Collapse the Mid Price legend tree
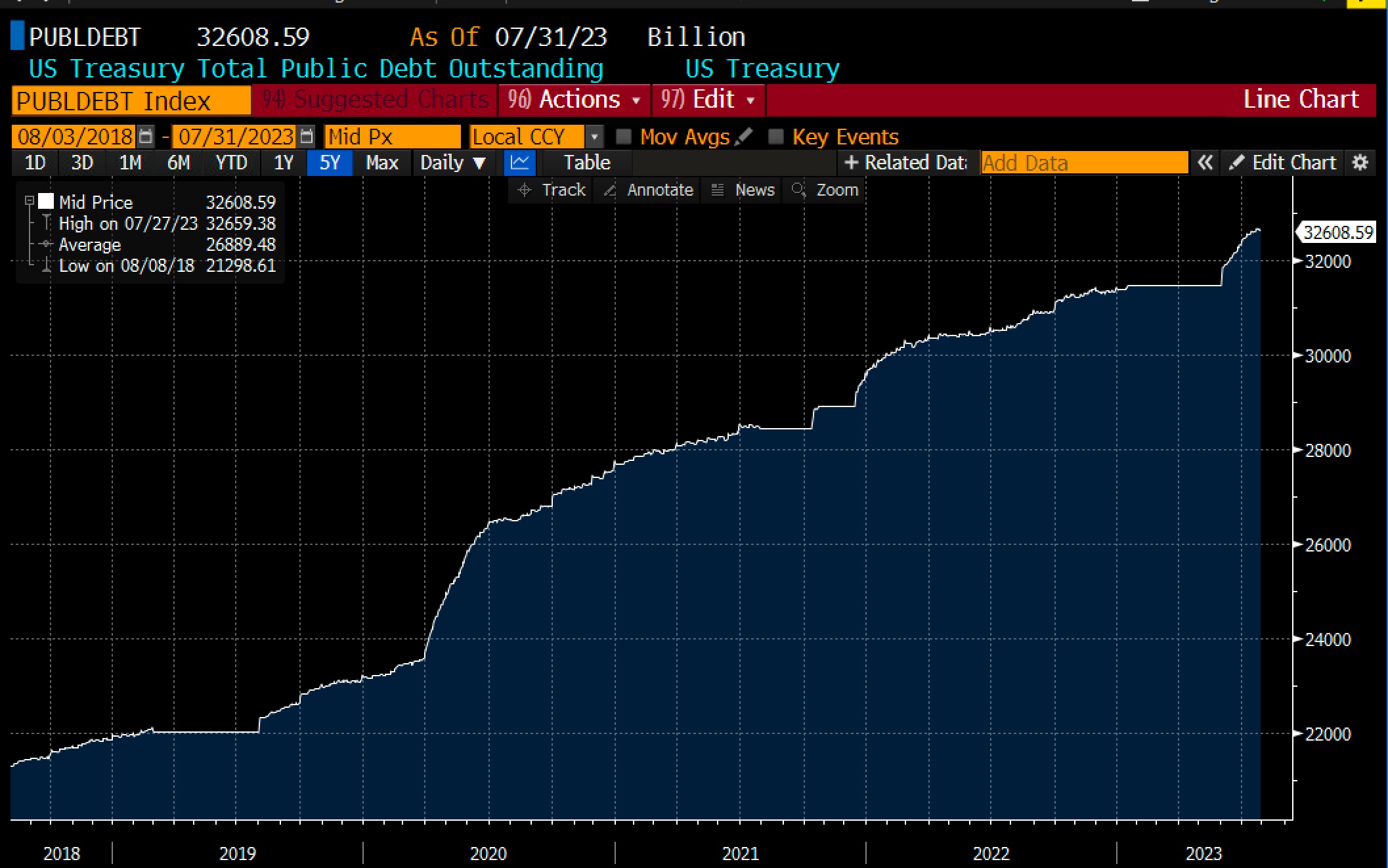 (30, 201)
